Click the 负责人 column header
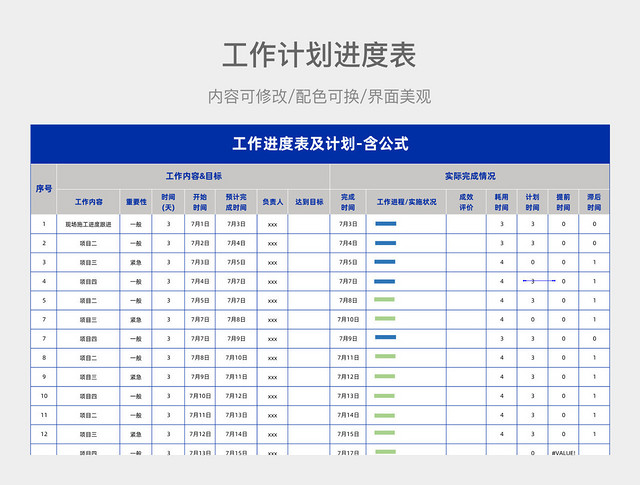640x485 pixels. coord(273,202)
